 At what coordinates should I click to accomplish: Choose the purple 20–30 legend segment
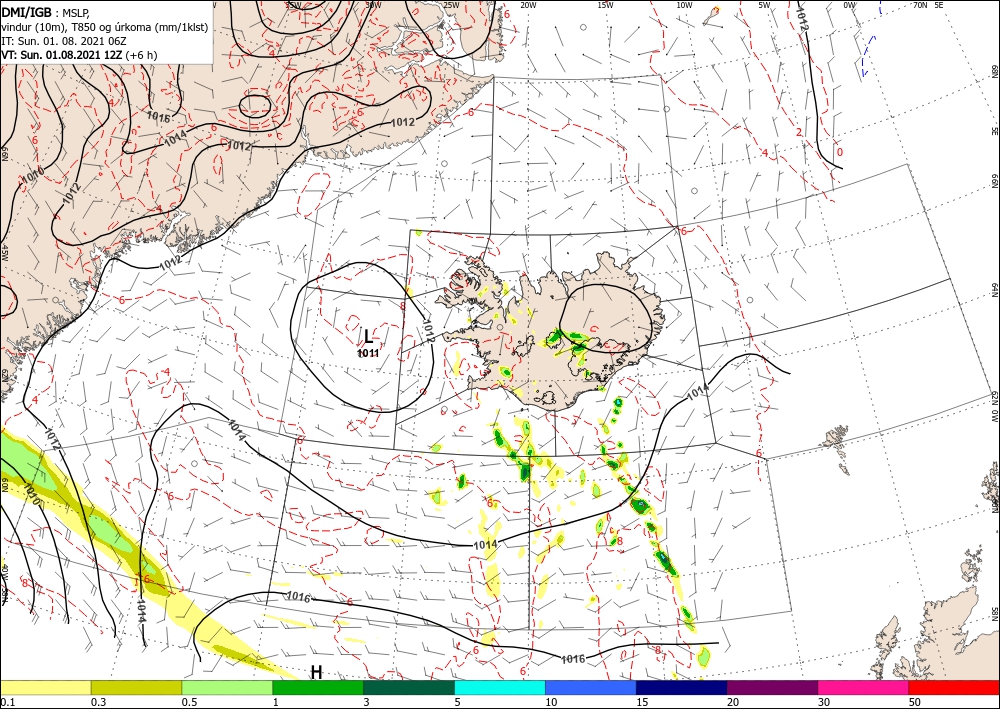(x=772, y=687)
